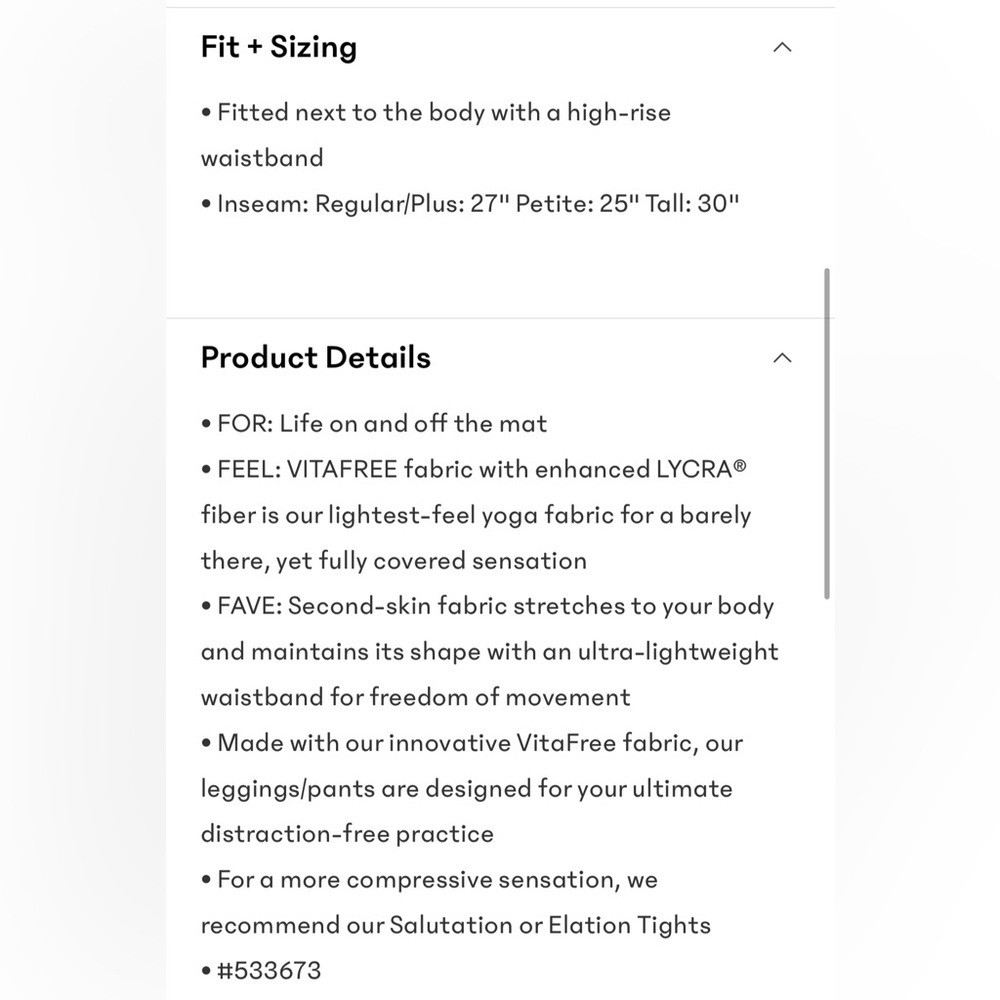
Task: Collapse the Fit + Sizing chevron
Action: pos(782,47)
